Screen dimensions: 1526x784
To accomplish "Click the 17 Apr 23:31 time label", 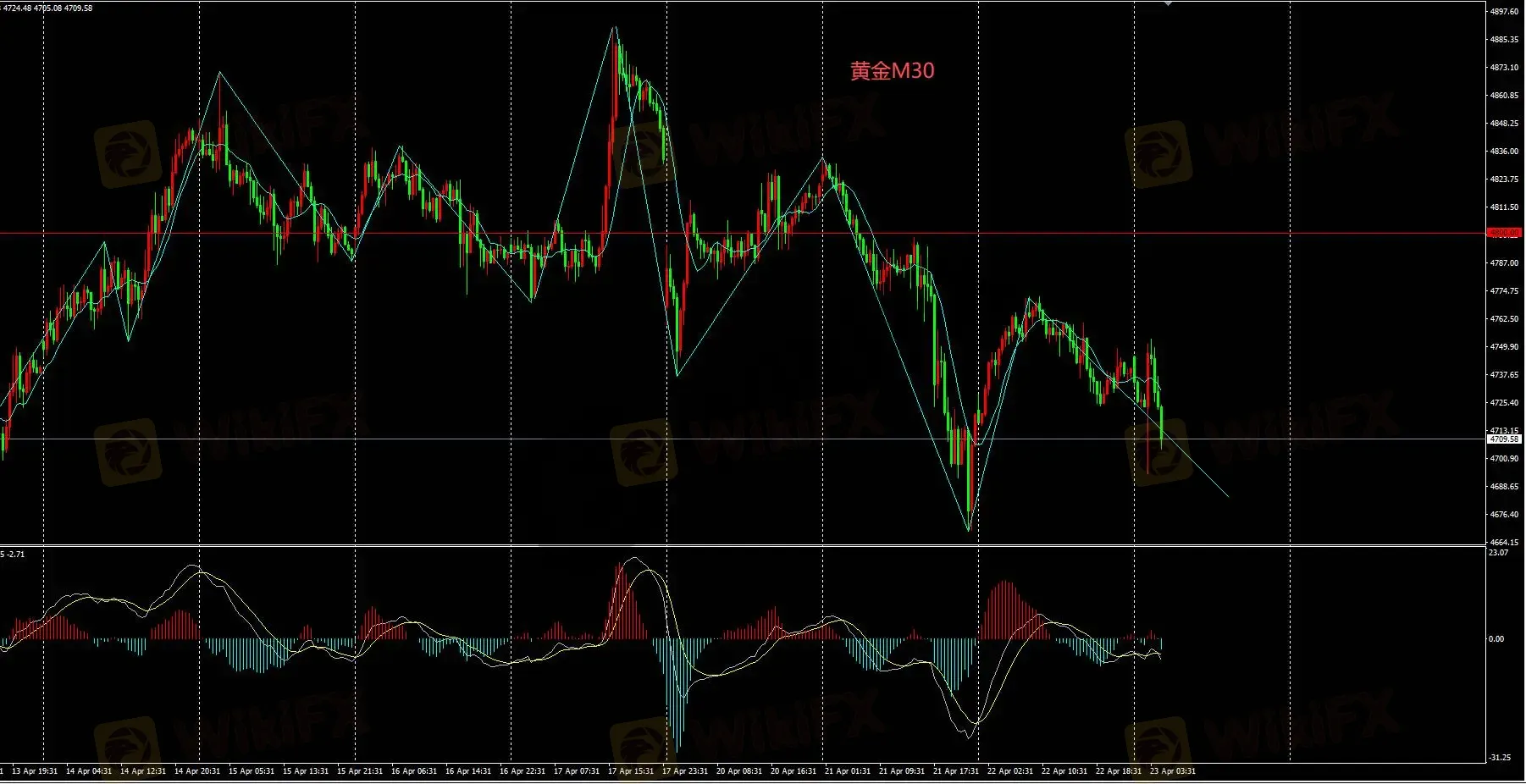I will 685,771.
